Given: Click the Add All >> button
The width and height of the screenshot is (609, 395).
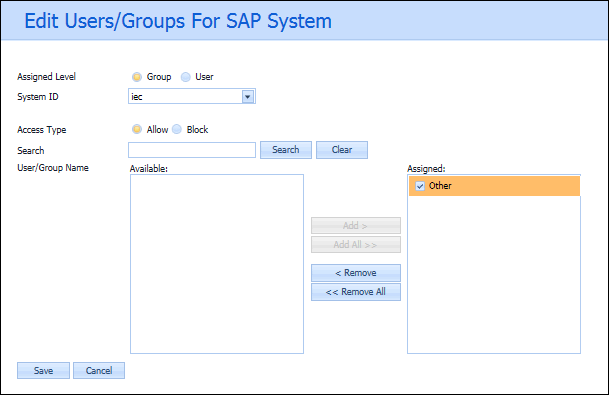Looking at the screenshot, I should [356, 245].
